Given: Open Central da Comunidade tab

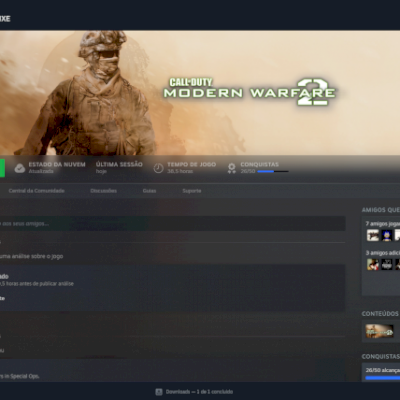Looking at the screenshot, I should (x=37, y=191).
